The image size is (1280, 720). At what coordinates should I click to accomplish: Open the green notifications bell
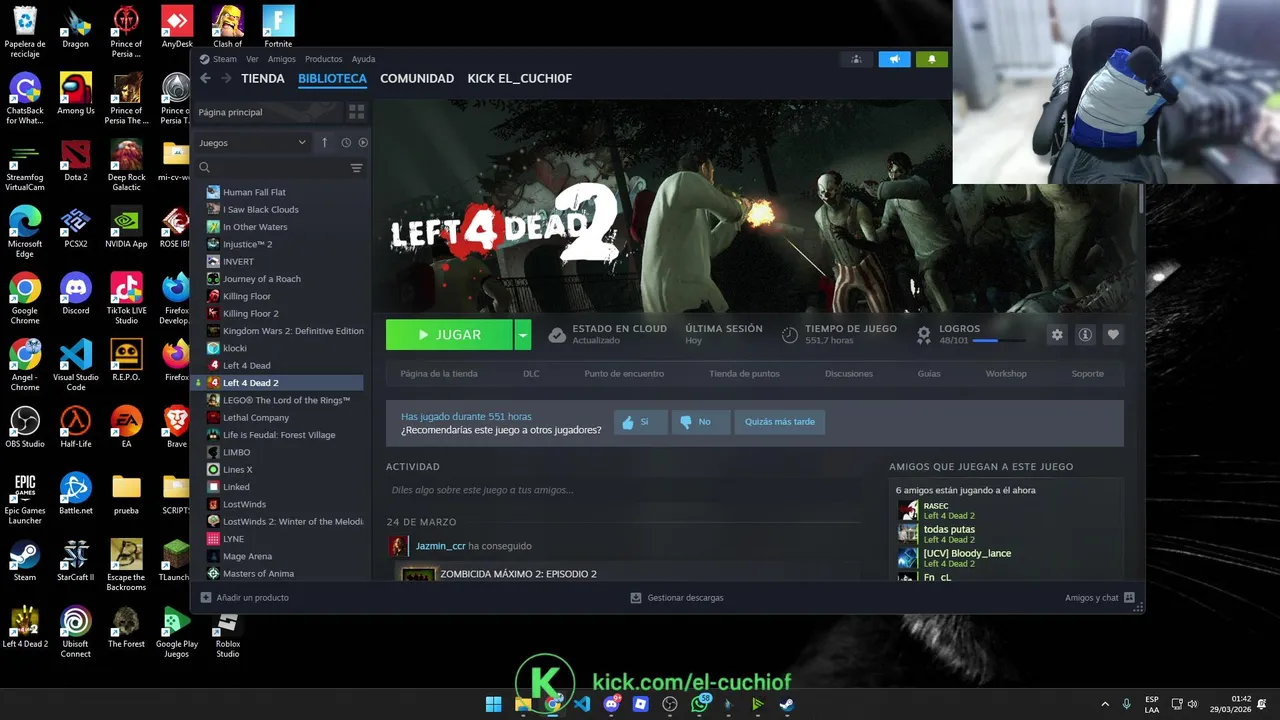click(932, 59)
